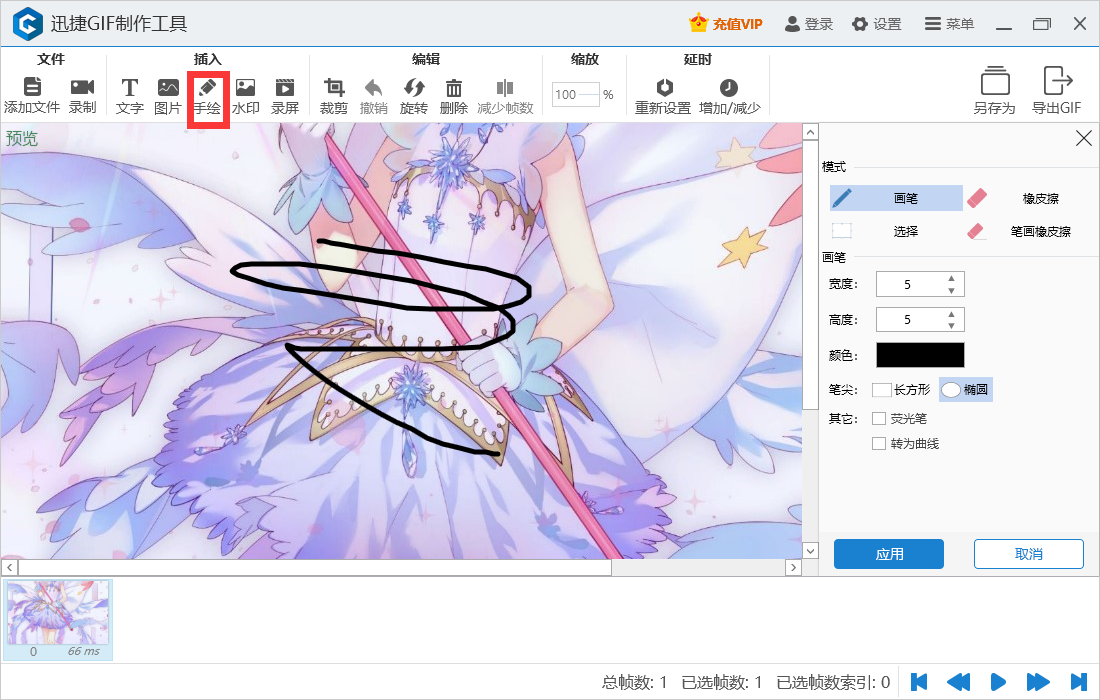Screen dimensions: 1100x700
Task: Go to the previous frame
Action: [958, 682]
